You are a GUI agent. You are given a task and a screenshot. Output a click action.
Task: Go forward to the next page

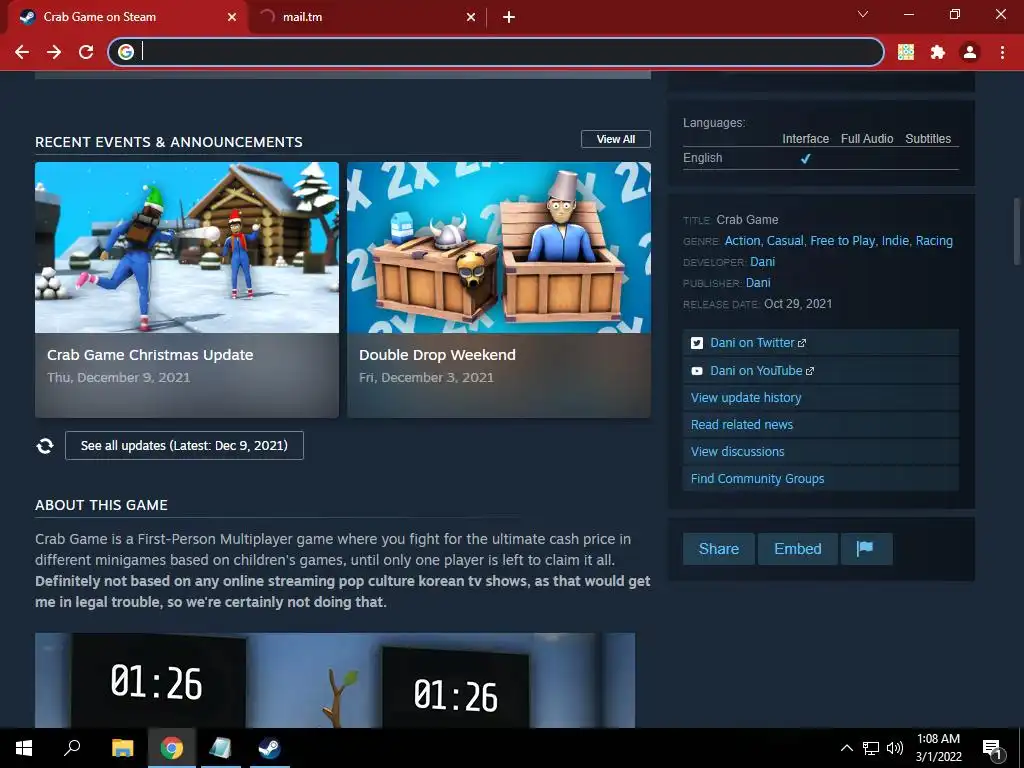54,52
